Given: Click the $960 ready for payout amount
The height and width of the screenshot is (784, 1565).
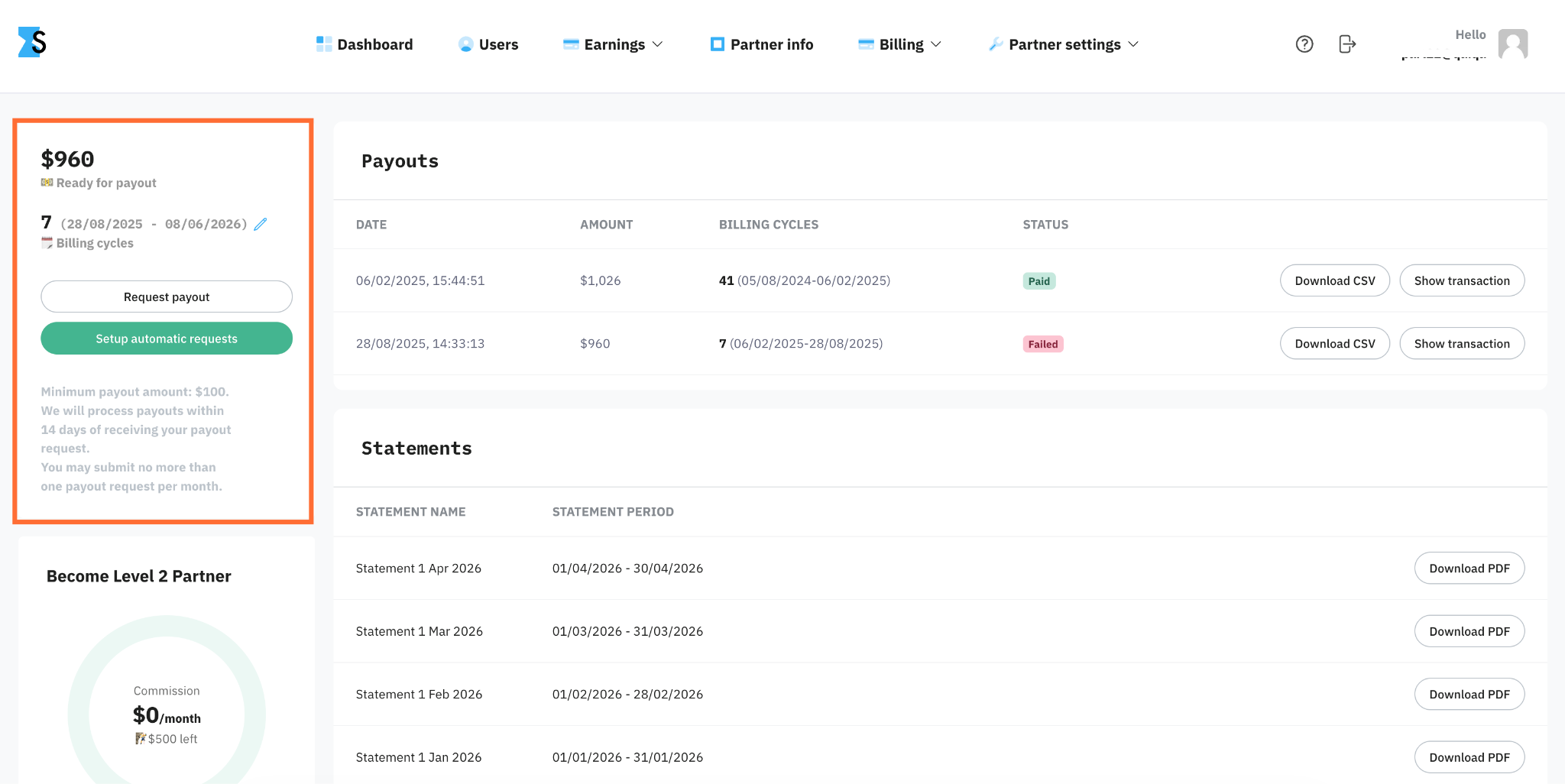Looking at the screenshot, I should coord(67,159).
